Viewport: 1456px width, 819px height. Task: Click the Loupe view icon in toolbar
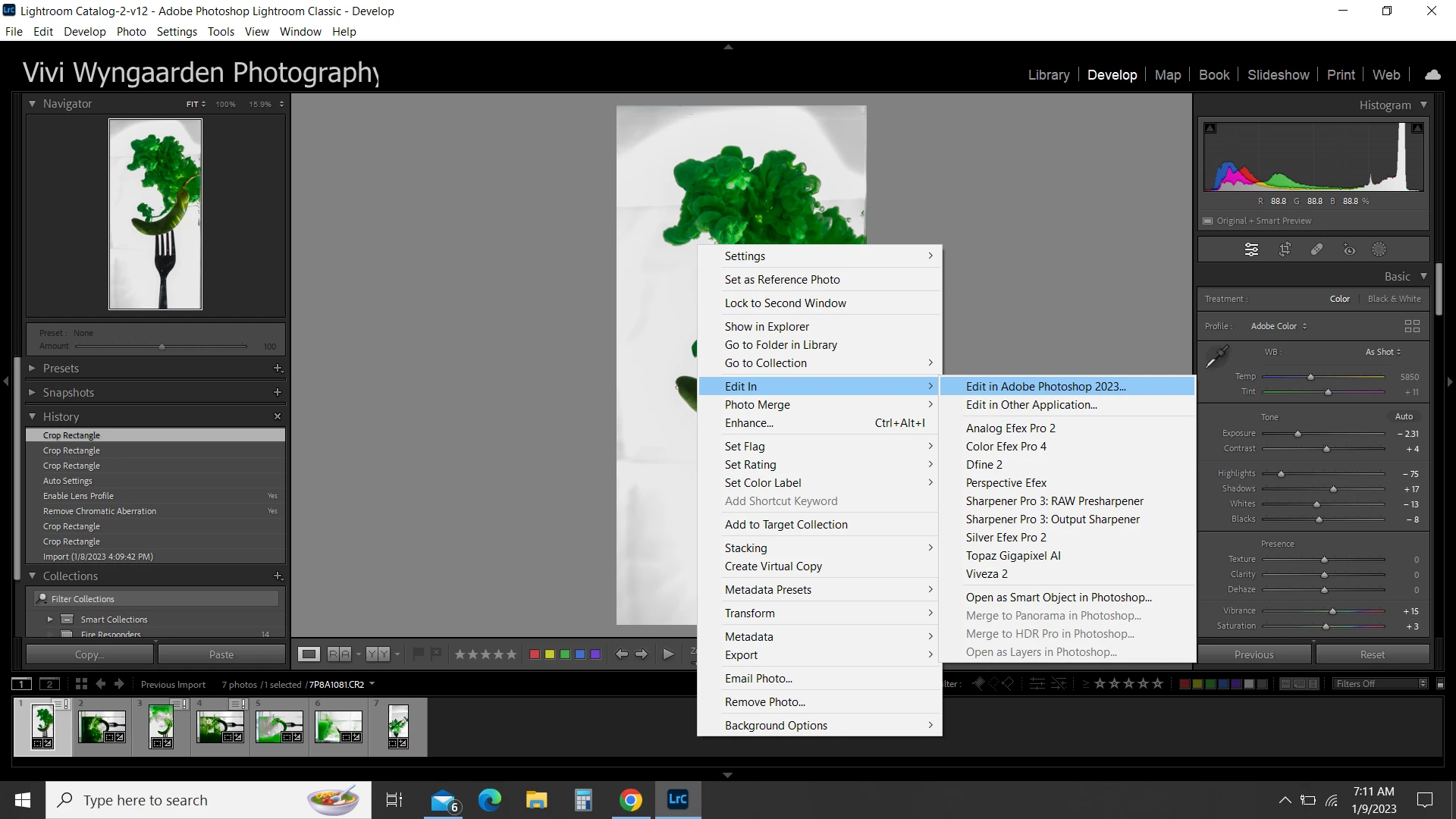(x=309, y=654)
